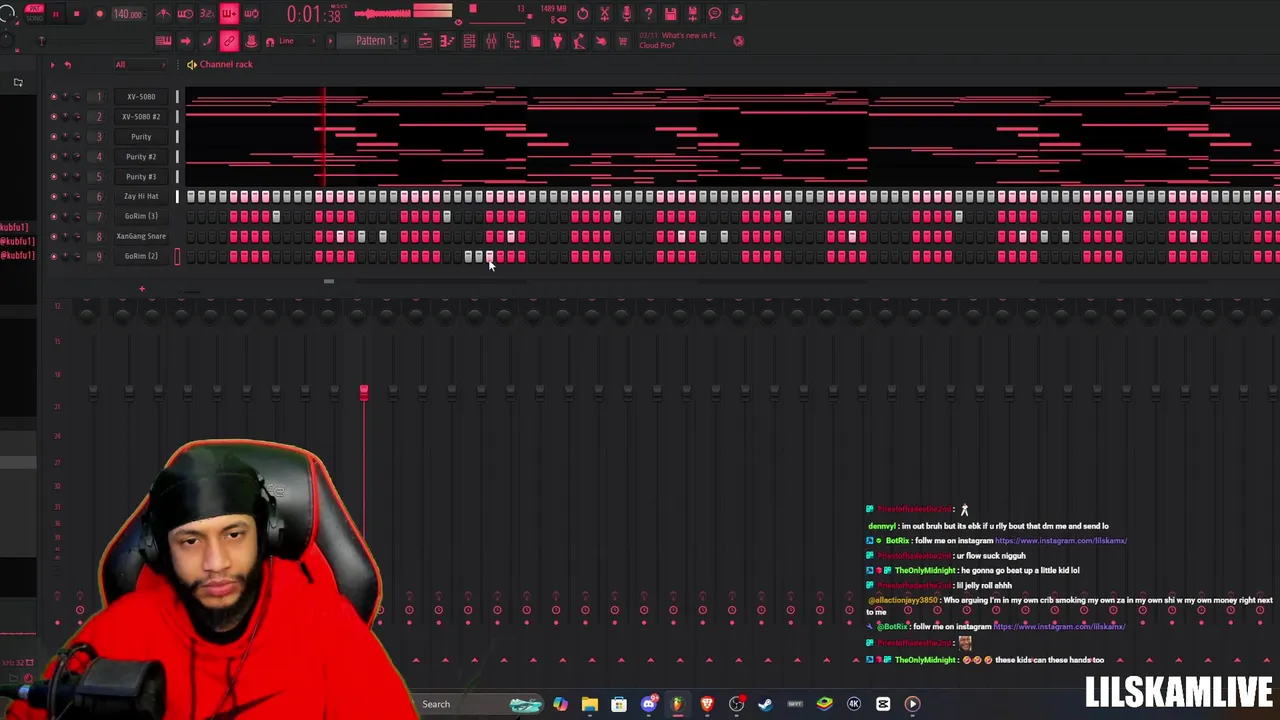Stop playback with the stop button
This screenshot has height=720, width=1280.
click(77, 14)
